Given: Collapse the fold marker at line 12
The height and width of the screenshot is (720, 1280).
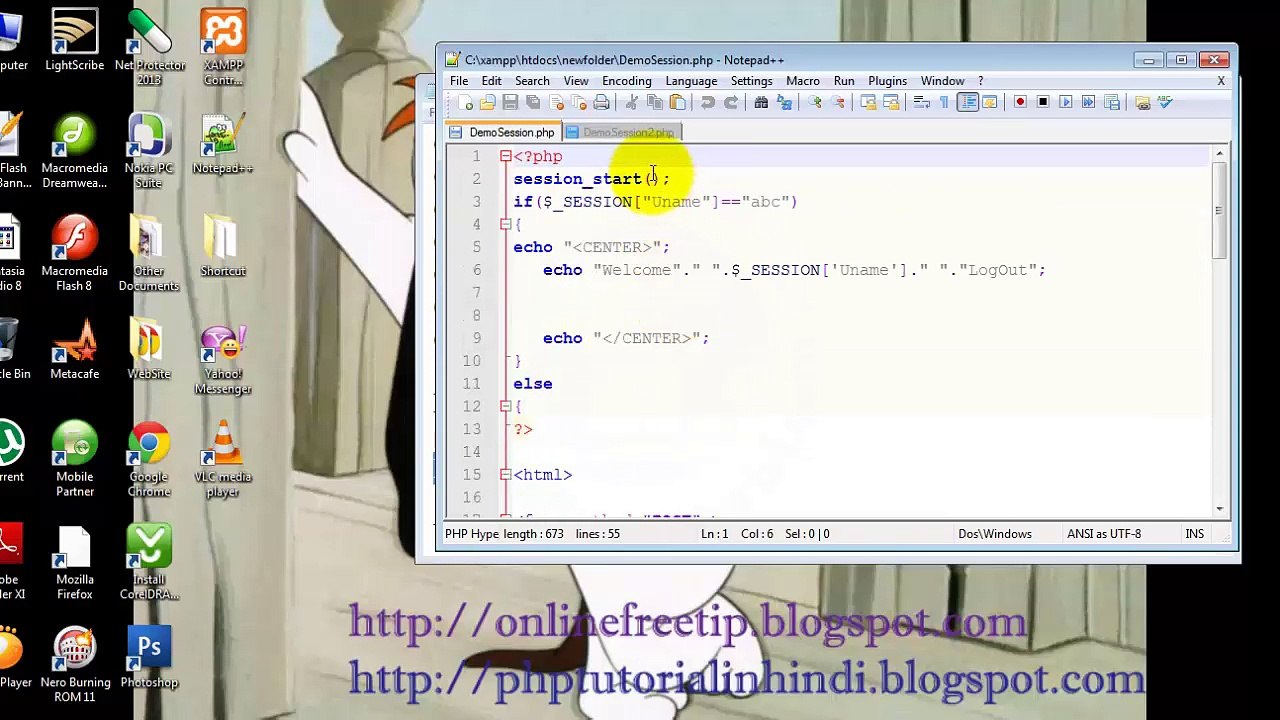Looking at the screenshot, I should pyautogui.click(x=505, y=406).
